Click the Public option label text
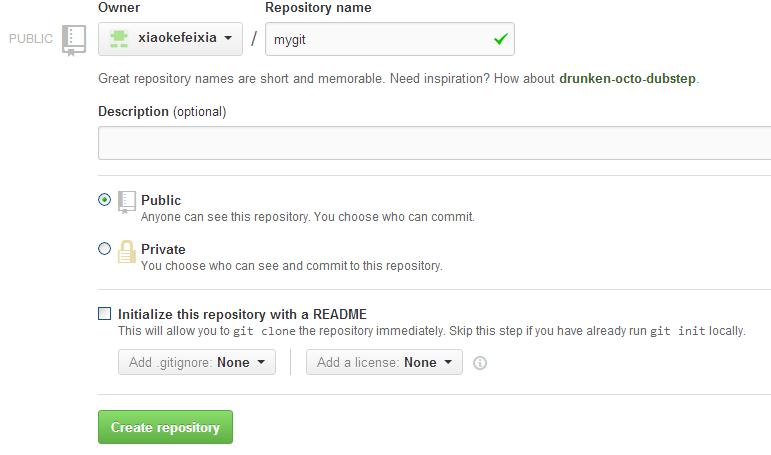771x455 pixels. tap(161, 200)
